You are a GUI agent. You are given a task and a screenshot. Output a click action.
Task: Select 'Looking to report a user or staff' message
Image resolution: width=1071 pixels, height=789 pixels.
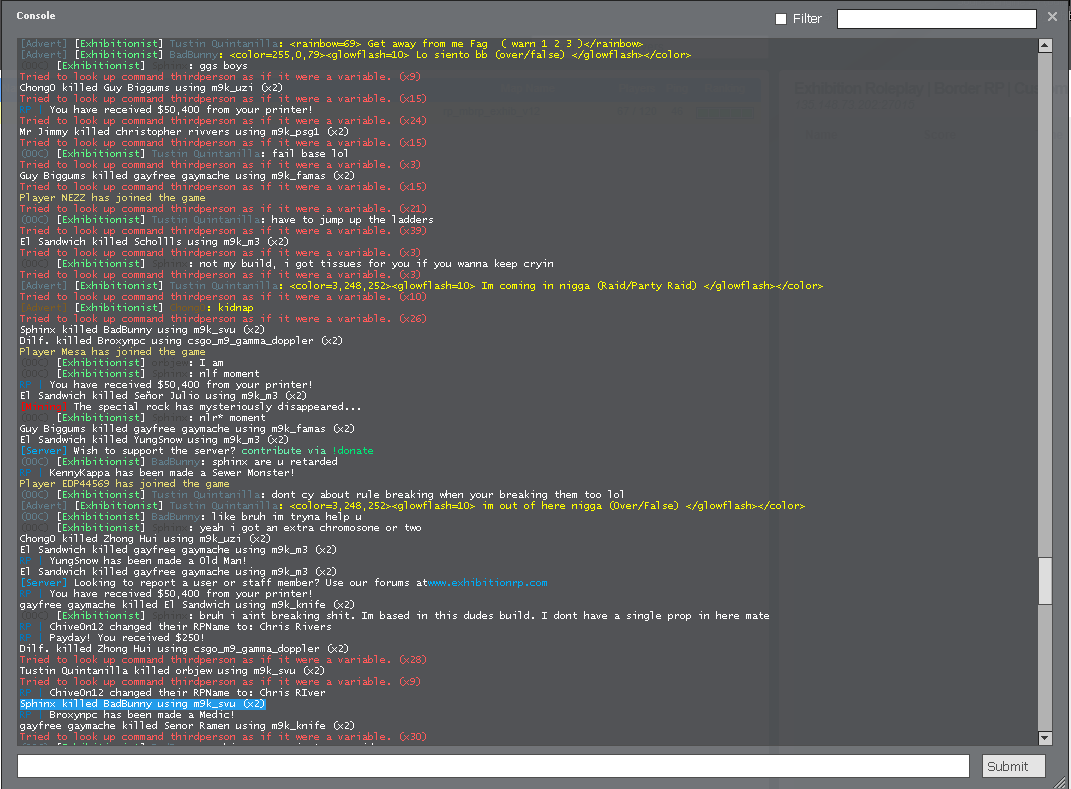point(283,583)
